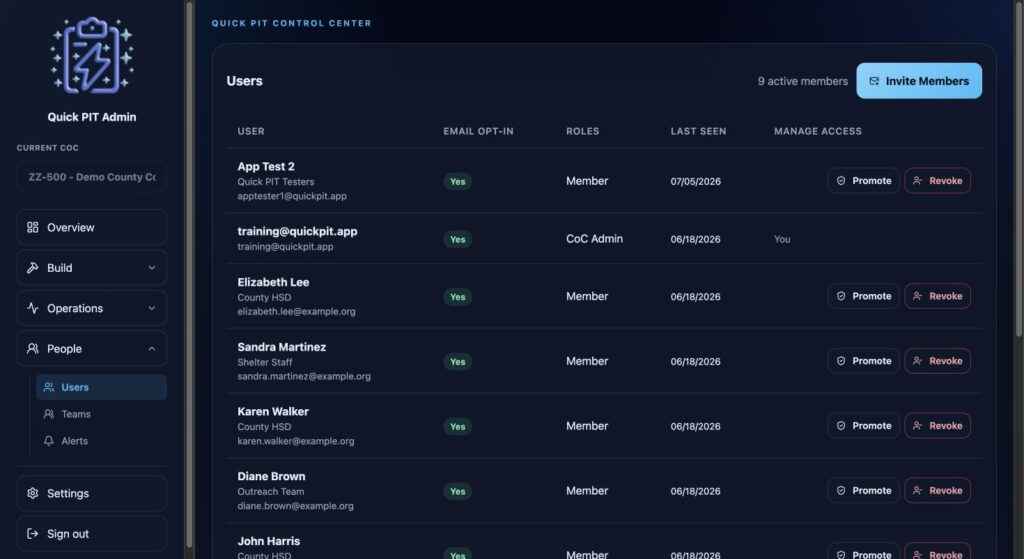The width and height of the screenshot is (1024, 559).
Task: Click the LAST SEEN column header
Action: [698, 131]
